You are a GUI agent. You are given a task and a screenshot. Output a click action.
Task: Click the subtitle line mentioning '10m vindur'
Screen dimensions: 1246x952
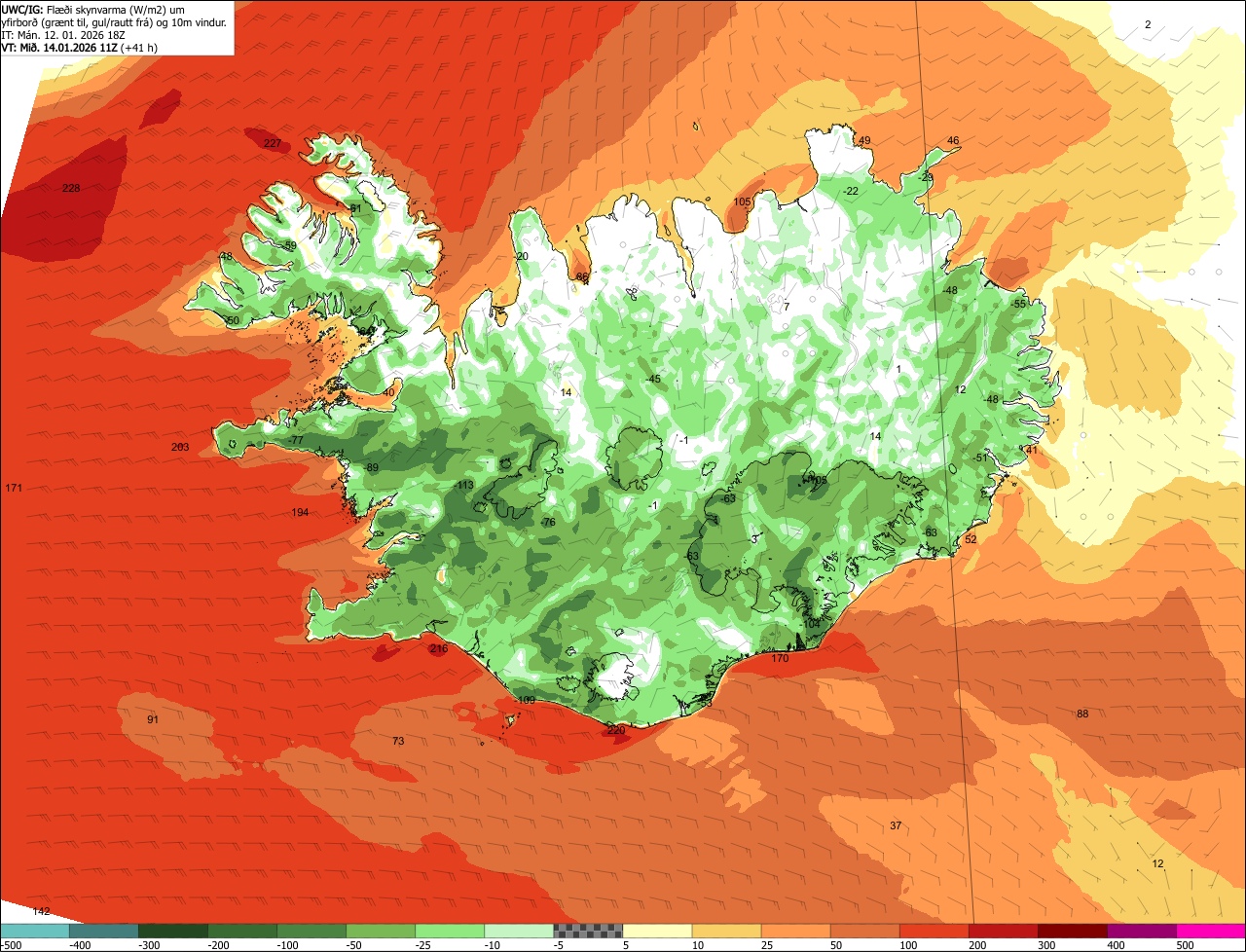tap(114, 21)
